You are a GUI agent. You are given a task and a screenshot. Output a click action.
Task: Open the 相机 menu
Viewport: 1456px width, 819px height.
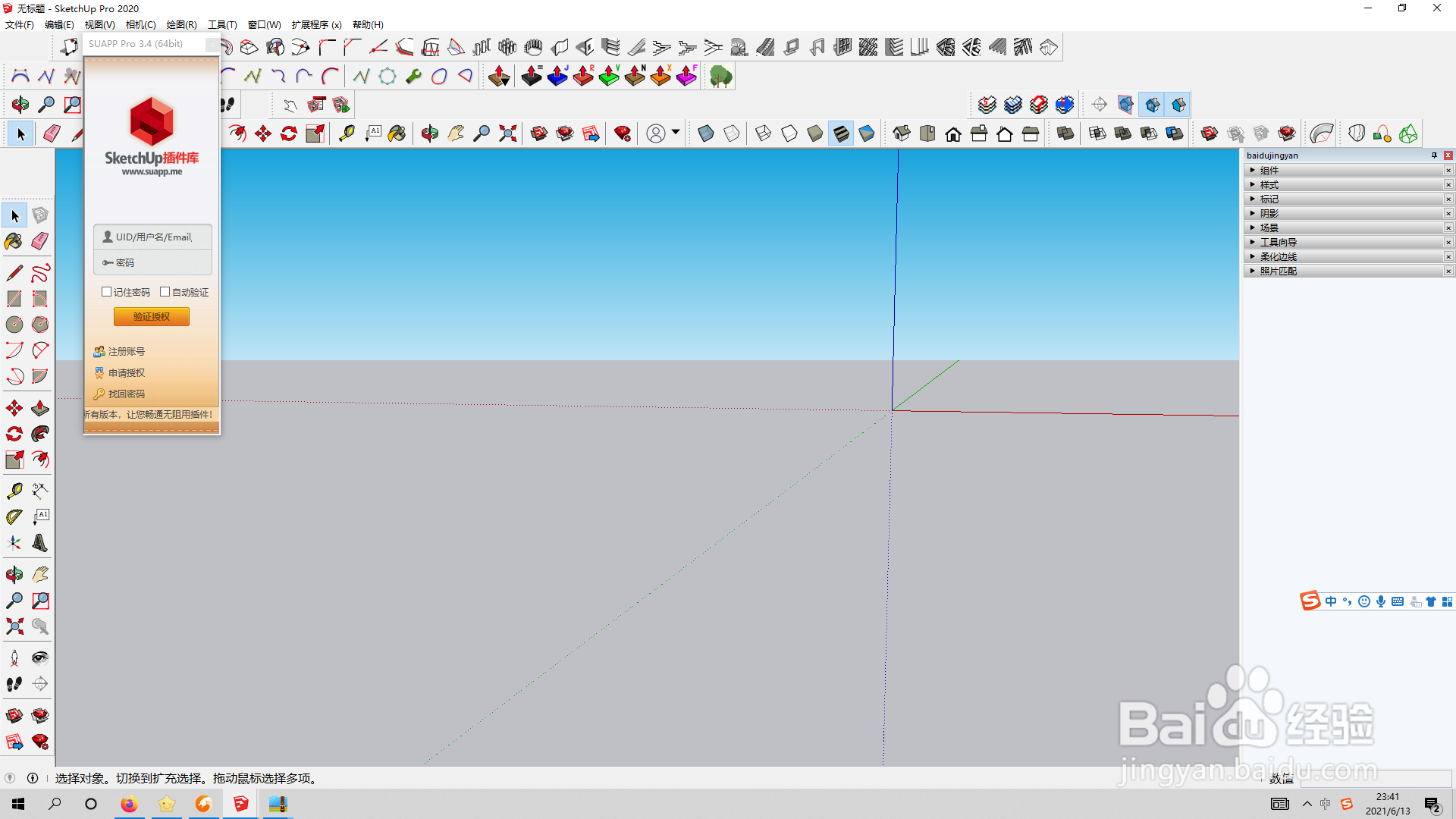click(x=140, y=25)
